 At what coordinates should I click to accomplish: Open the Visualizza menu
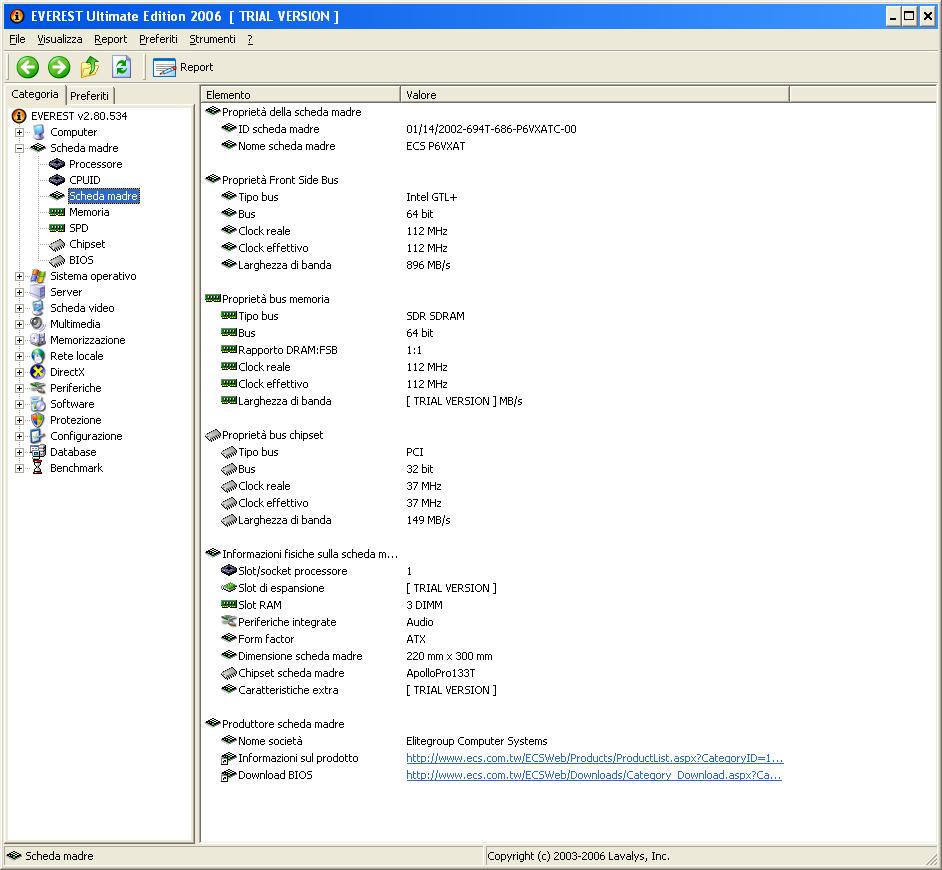coord(59,39)
